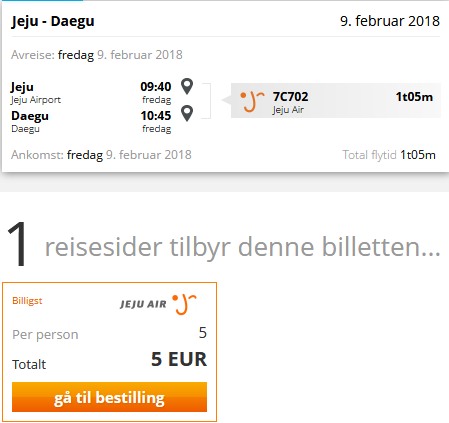Click the Daegu arrival location pin icon
Viewport: 449px width, 423px height.
187,113
